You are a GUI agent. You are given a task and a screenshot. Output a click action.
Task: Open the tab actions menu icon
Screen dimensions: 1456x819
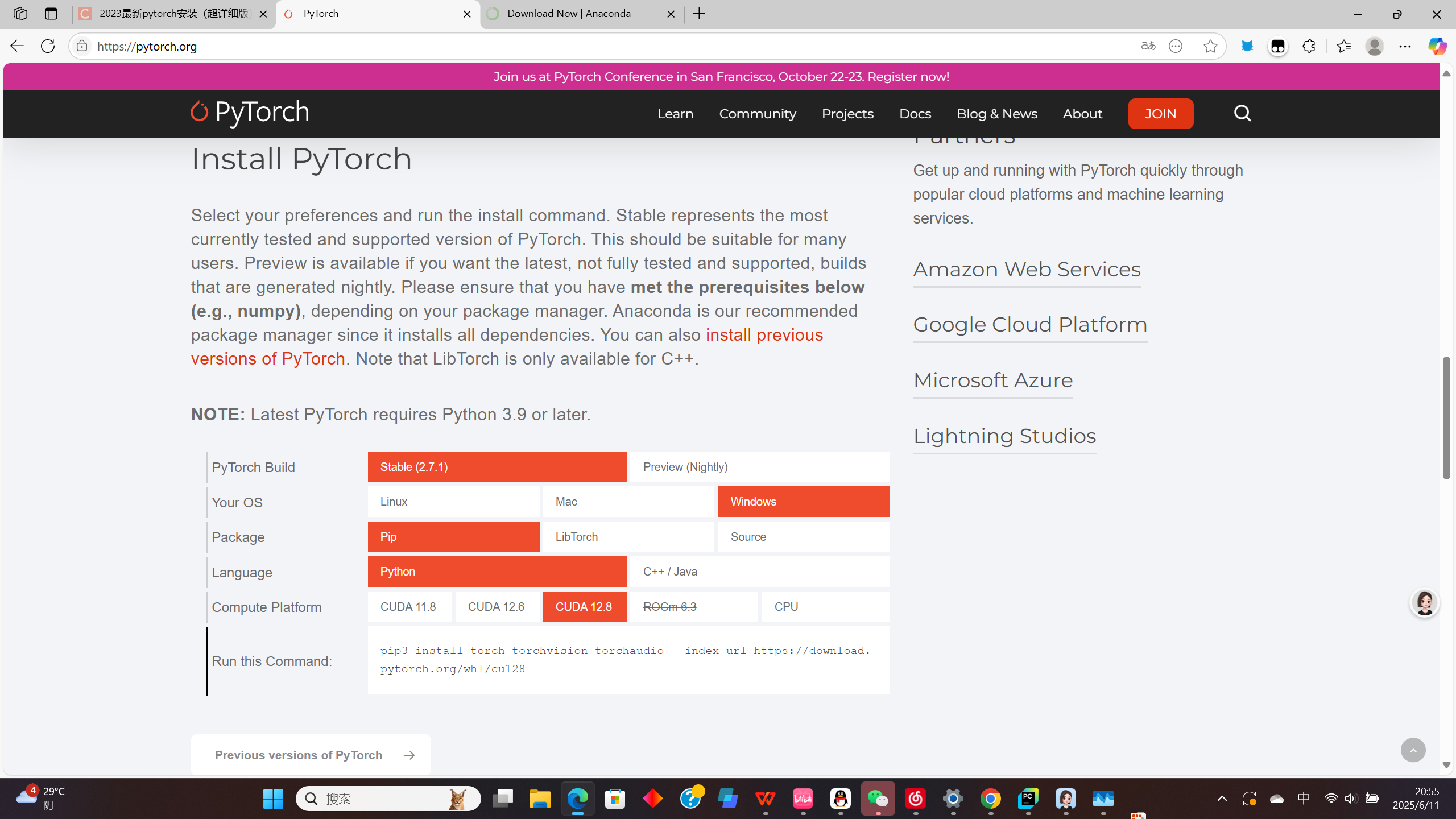51,14
